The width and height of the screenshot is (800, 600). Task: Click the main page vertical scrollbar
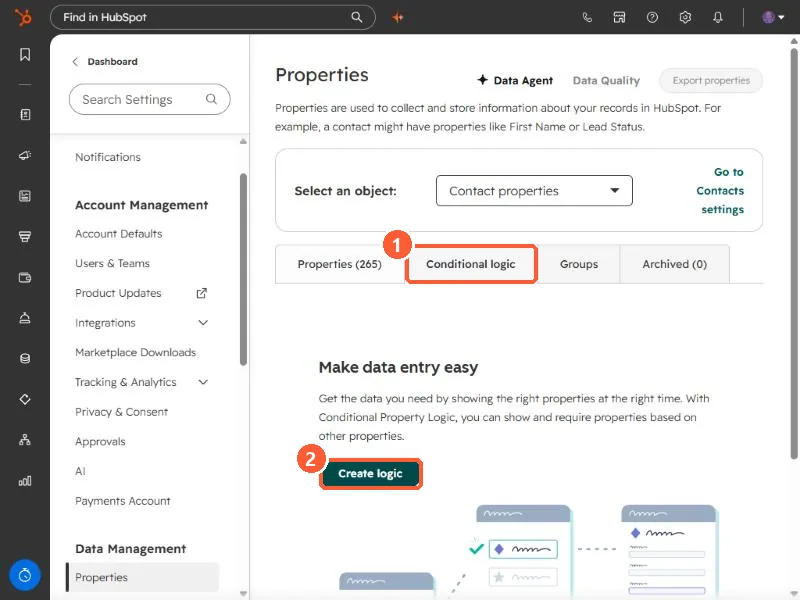click(x=794, y=253)
